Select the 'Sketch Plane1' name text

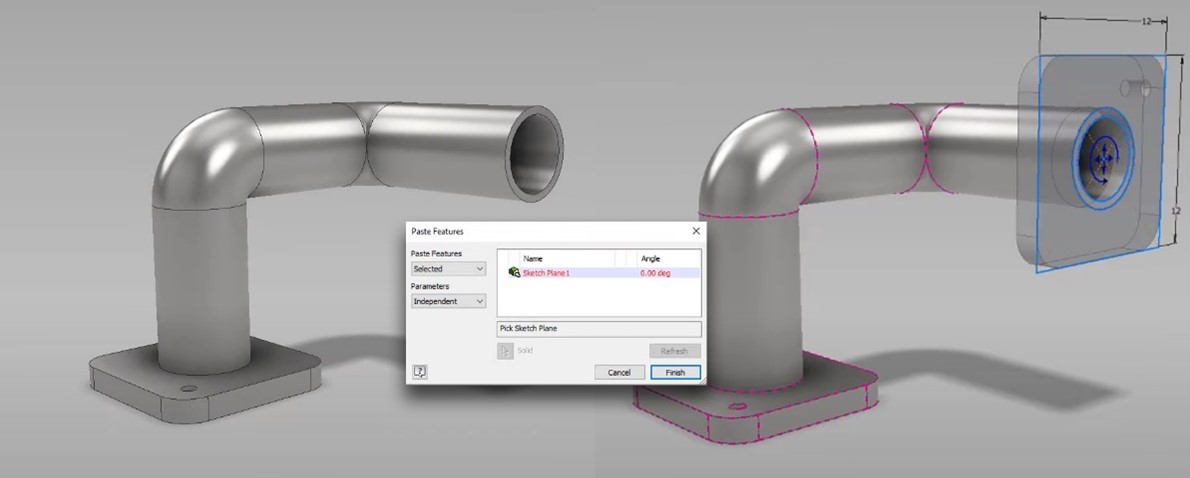[x=546, y=273]
